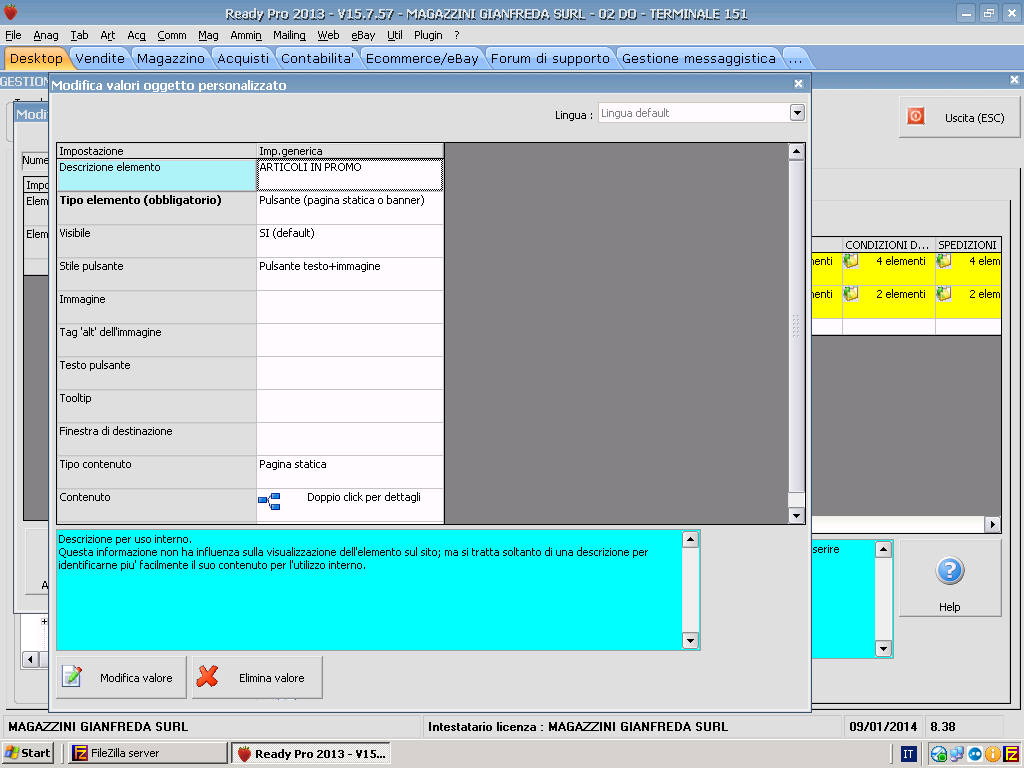Viewport: 1024px width, 768px height.
Task: Open the eBay menu
Action: point(363,35)
